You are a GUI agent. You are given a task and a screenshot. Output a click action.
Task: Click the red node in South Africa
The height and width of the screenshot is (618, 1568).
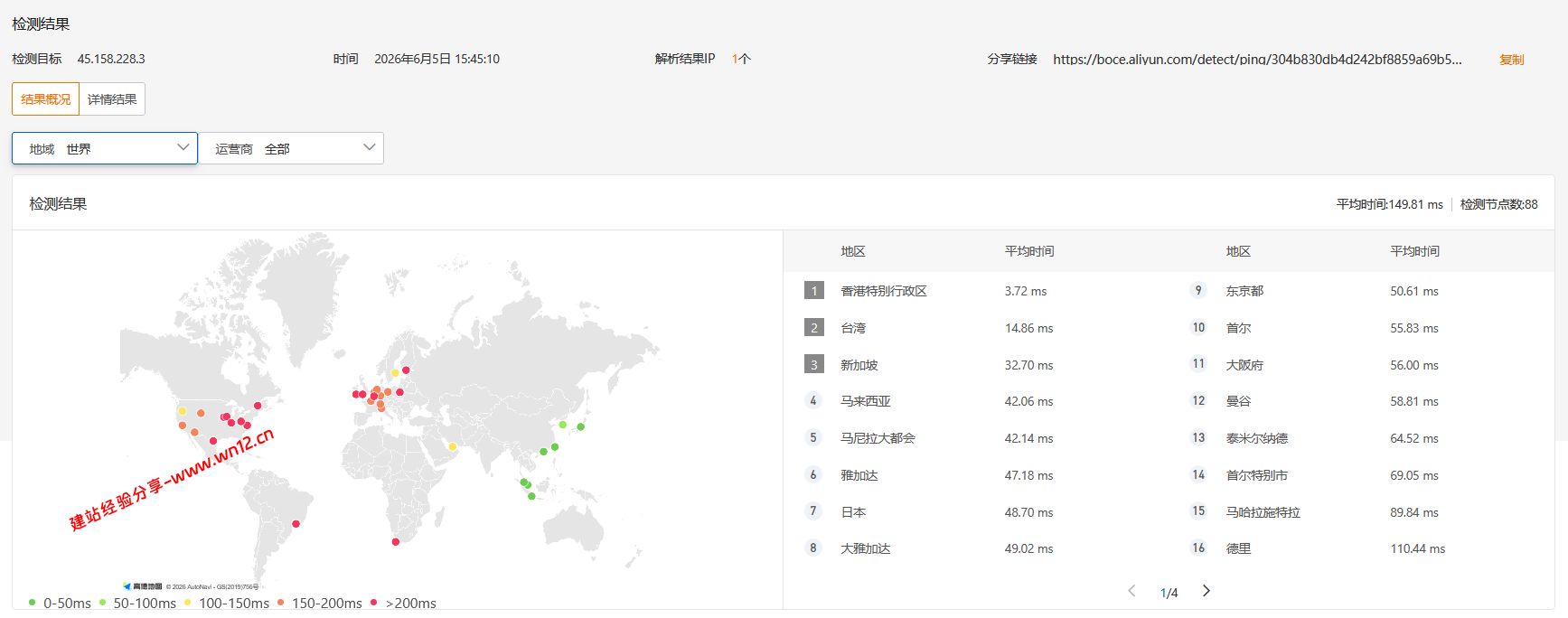[x=396, y=542]
